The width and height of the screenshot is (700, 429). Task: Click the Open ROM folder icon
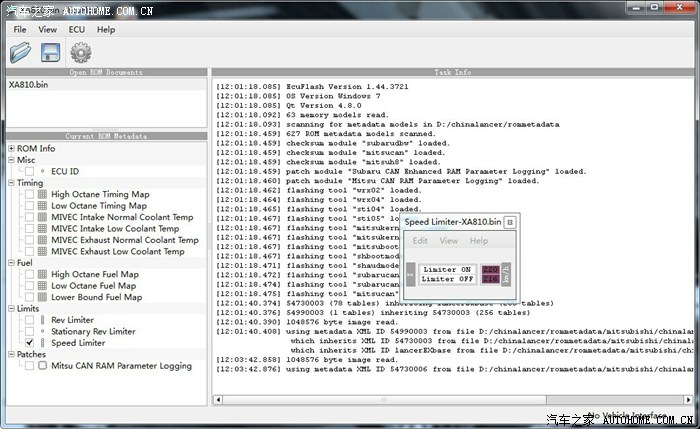[x=21, y=52]
